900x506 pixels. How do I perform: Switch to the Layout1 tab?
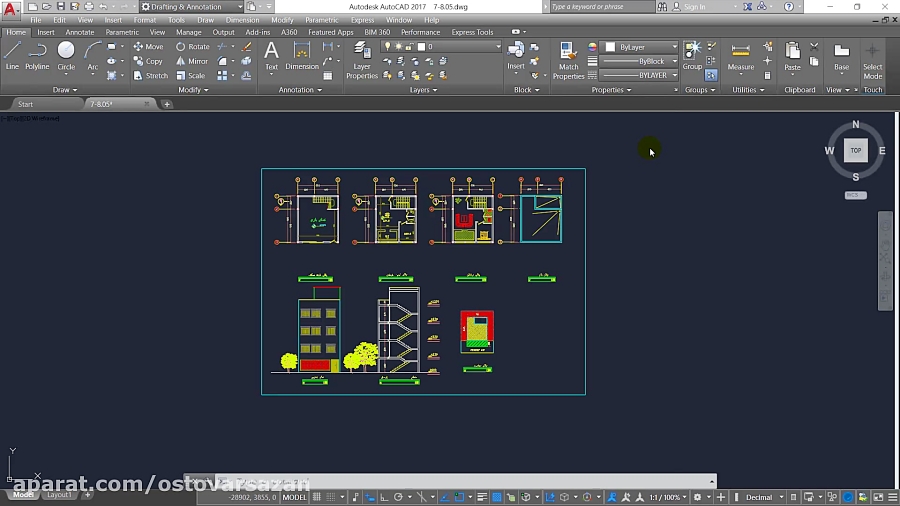click(59, 495)
